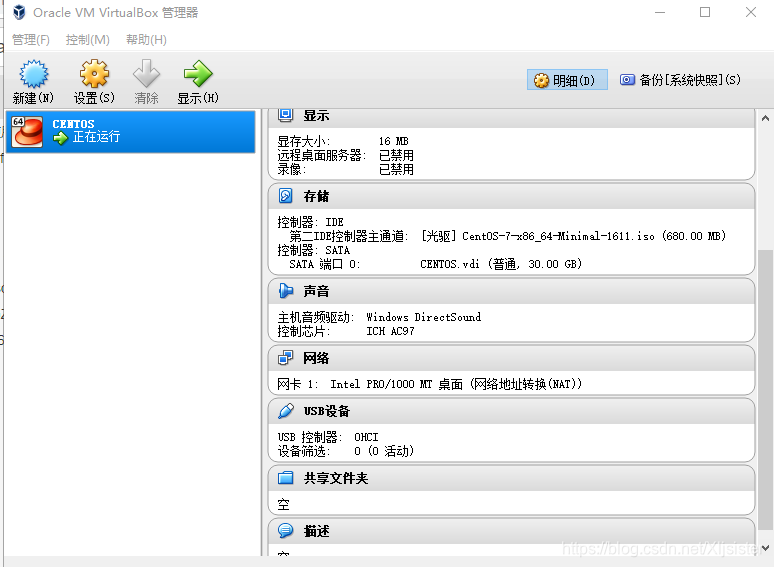Click ICH AC97 controller chip text

(390, 331)
